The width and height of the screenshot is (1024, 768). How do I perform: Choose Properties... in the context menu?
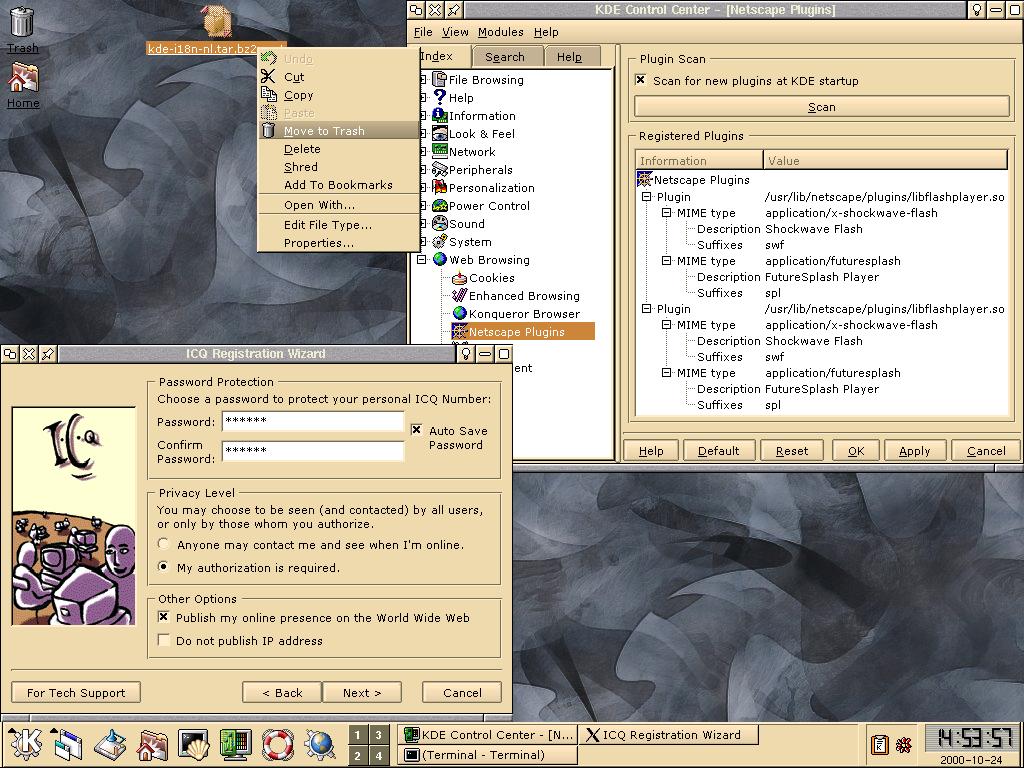pyautogui.click(x=338, y=243)
